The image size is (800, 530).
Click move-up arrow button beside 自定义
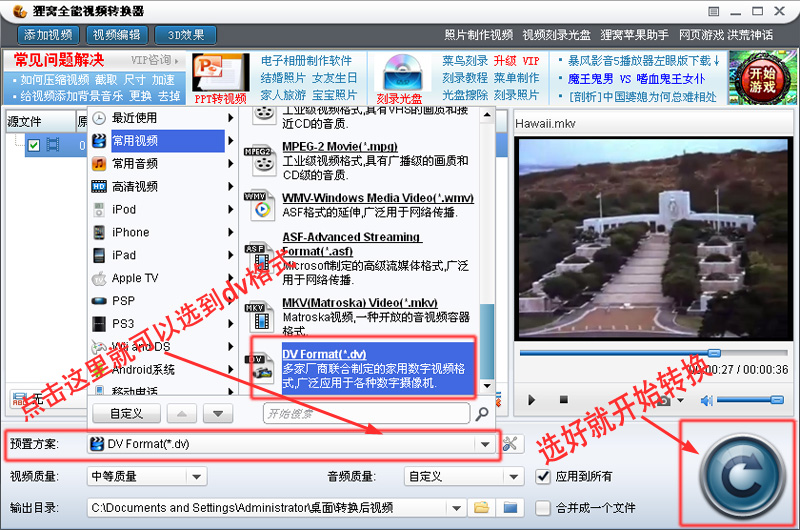pyautogui.click(x=182, y=414)
